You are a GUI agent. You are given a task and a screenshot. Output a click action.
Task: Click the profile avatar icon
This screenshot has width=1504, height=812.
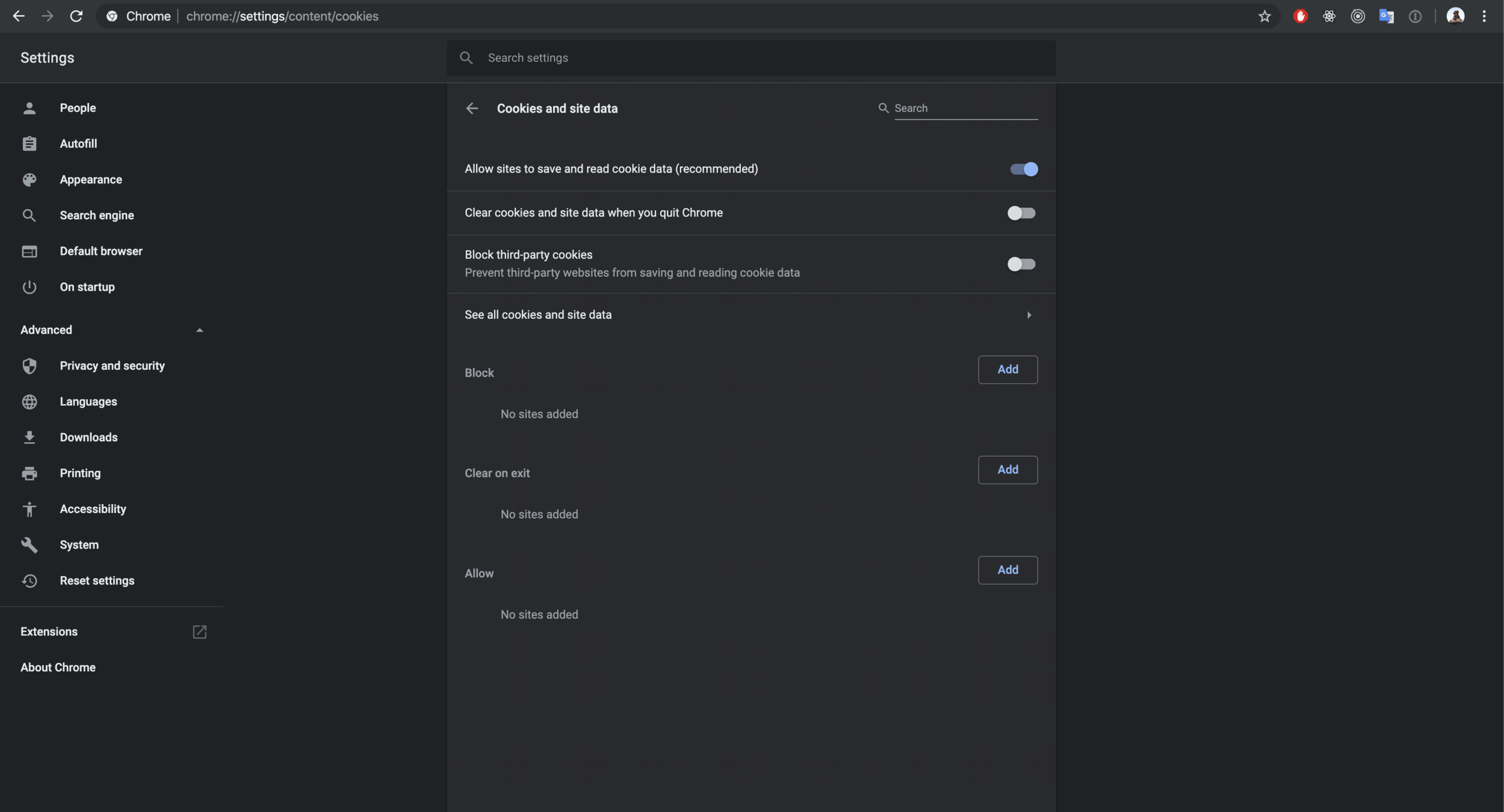point(1455,16)
